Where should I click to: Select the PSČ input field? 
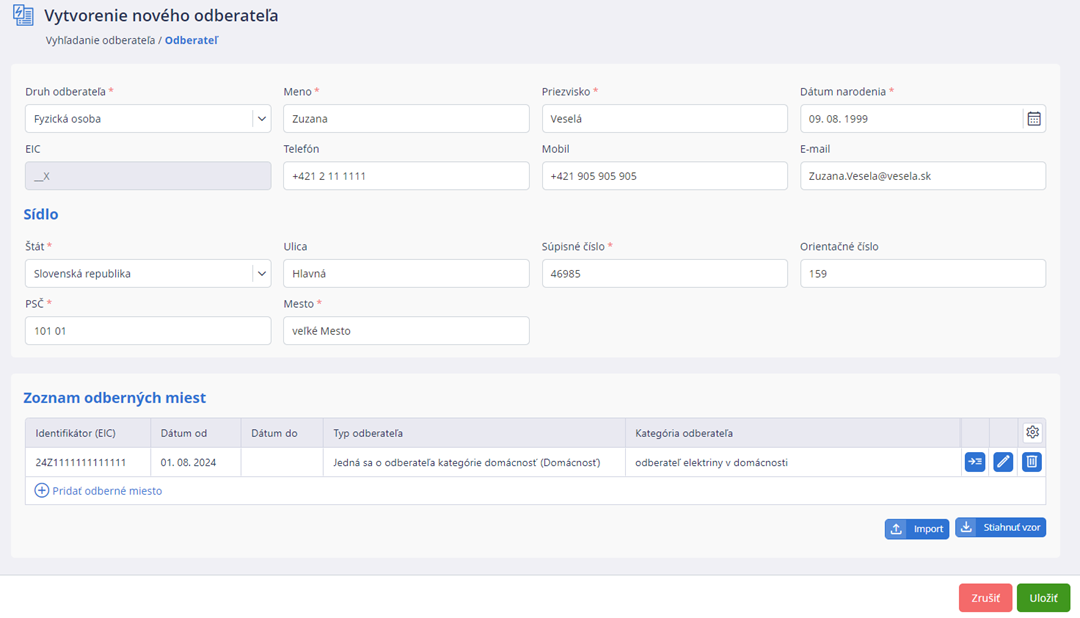click(x=147, y=331)
